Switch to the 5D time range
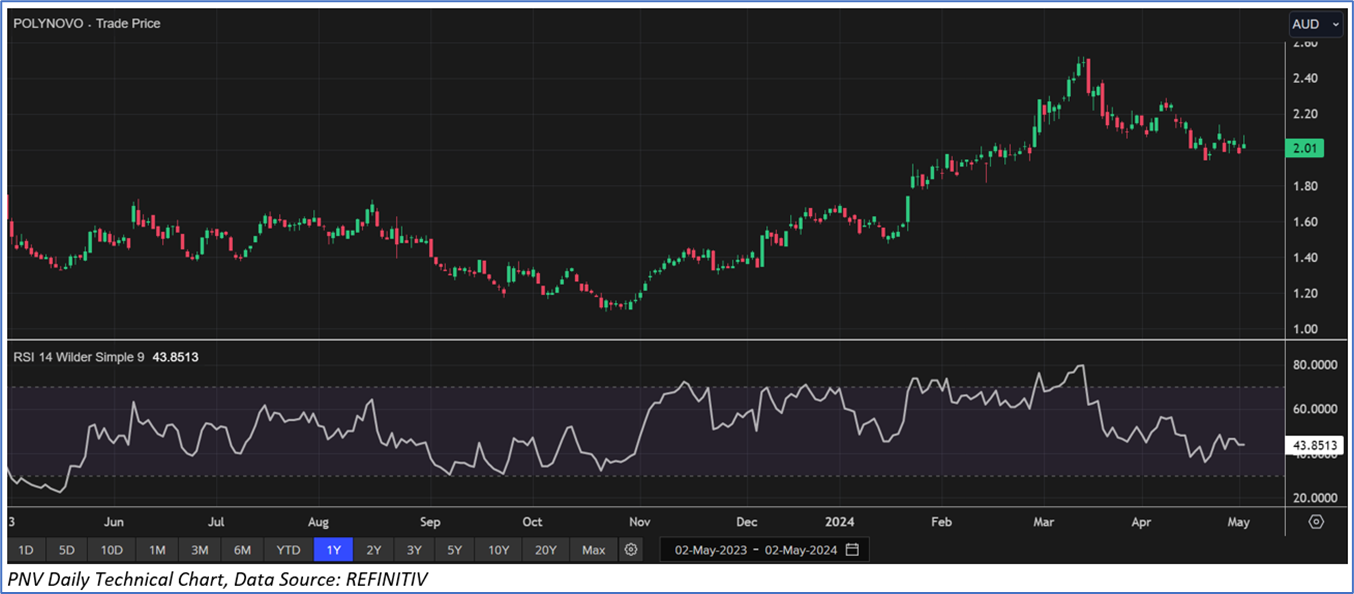This screenshot has height=594, width=1354. [x=67, y=550]
